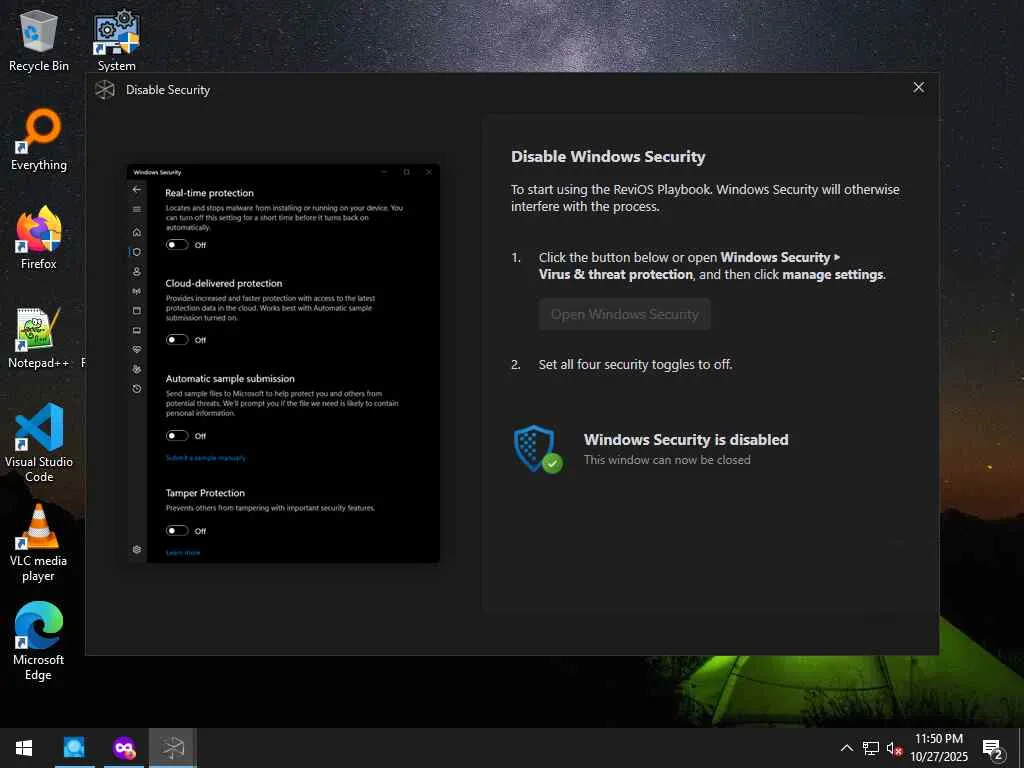Viewport: 1024px width, 768px height.
Task: Click the 'Disable Security' window title text
Action: click(168, 90)
